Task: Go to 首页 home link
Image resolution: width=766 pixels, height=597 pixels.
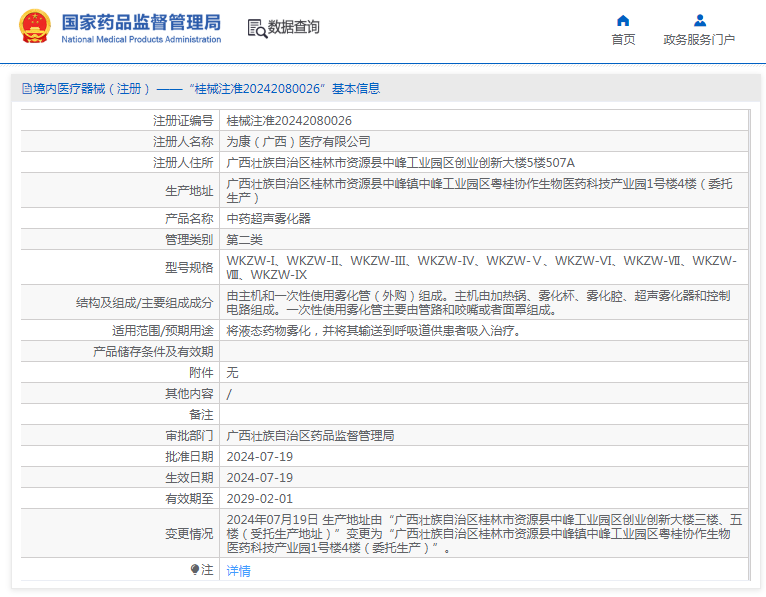Action: 623,40
